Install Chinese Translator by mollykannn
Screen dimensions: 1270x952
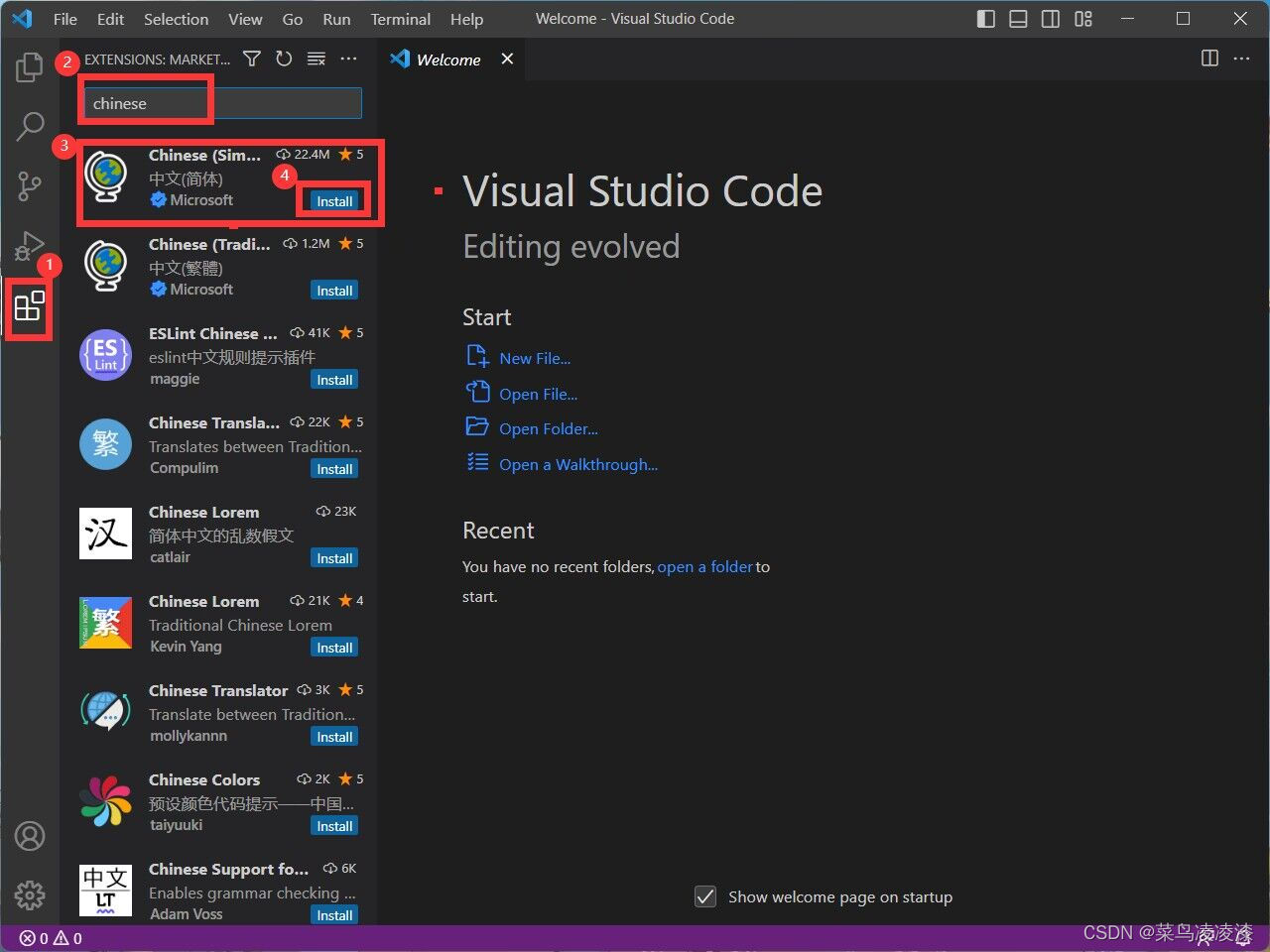coord(334,737)
